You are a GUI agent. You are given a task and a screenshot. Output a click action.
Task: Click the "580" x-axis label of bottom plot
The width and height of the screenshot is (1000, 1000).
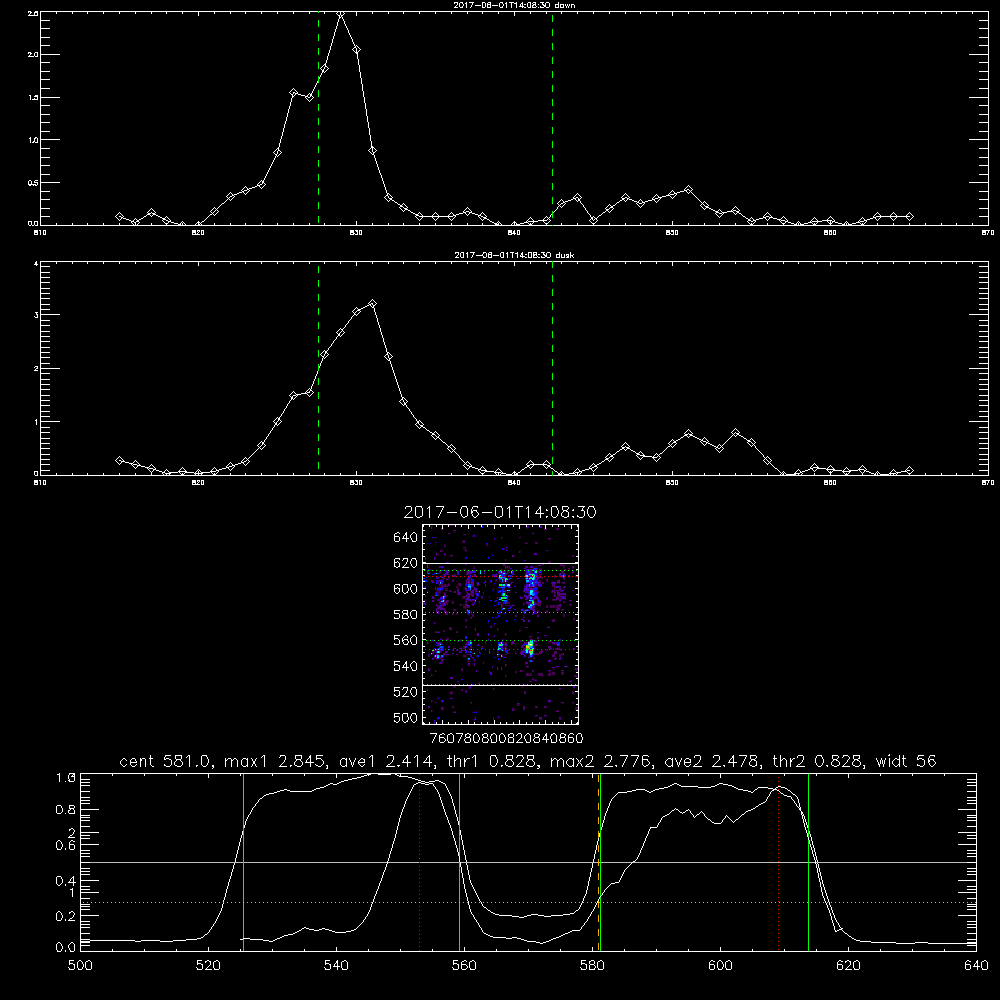tap(592, 966)
